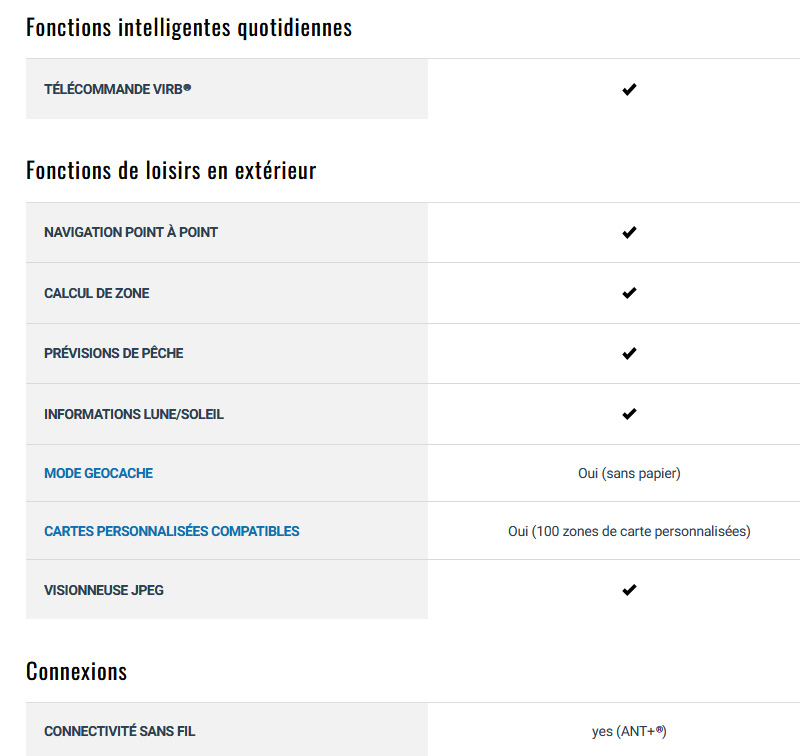Click the checkmark for Télécommande VIRB
Viewport: 800px width, 756px height.
(629, 89)
